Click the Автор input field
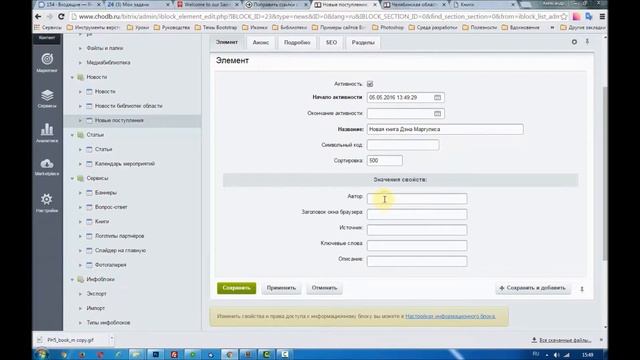Viewport: 640px width, 360px height. 417,199
